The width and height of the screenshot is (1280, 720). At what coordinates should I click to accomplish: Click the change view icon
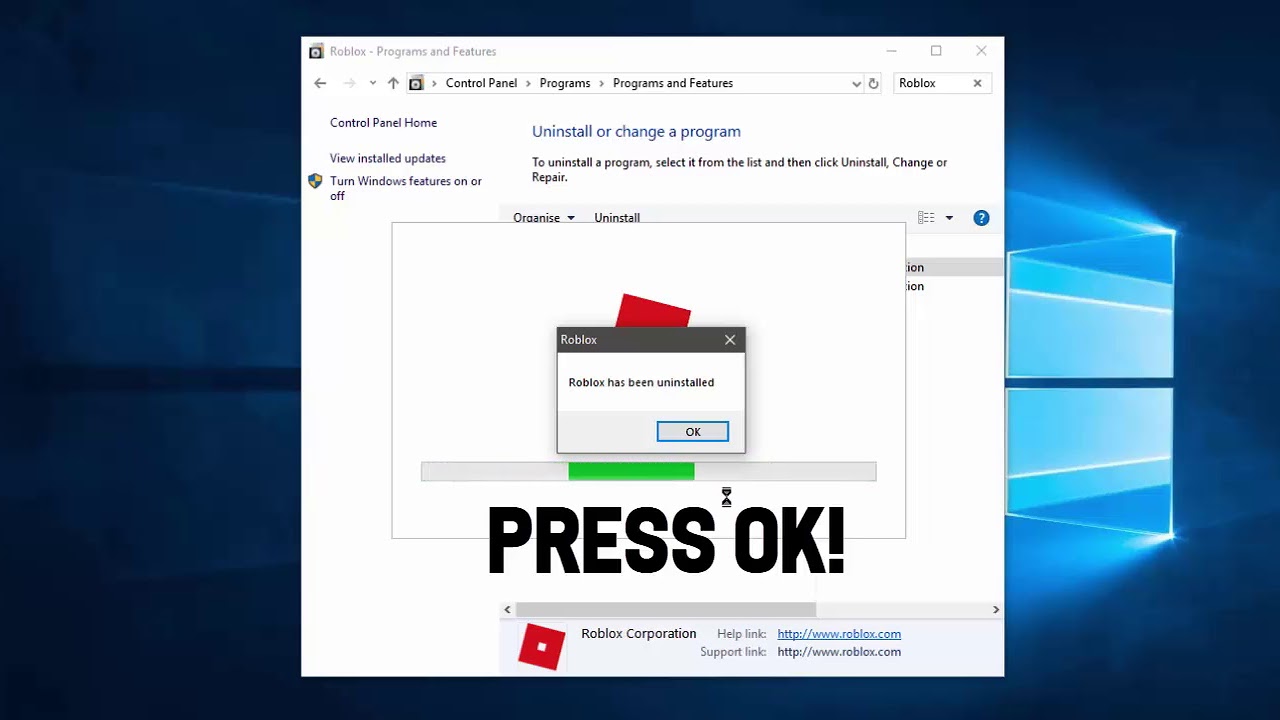click(926, 218)
